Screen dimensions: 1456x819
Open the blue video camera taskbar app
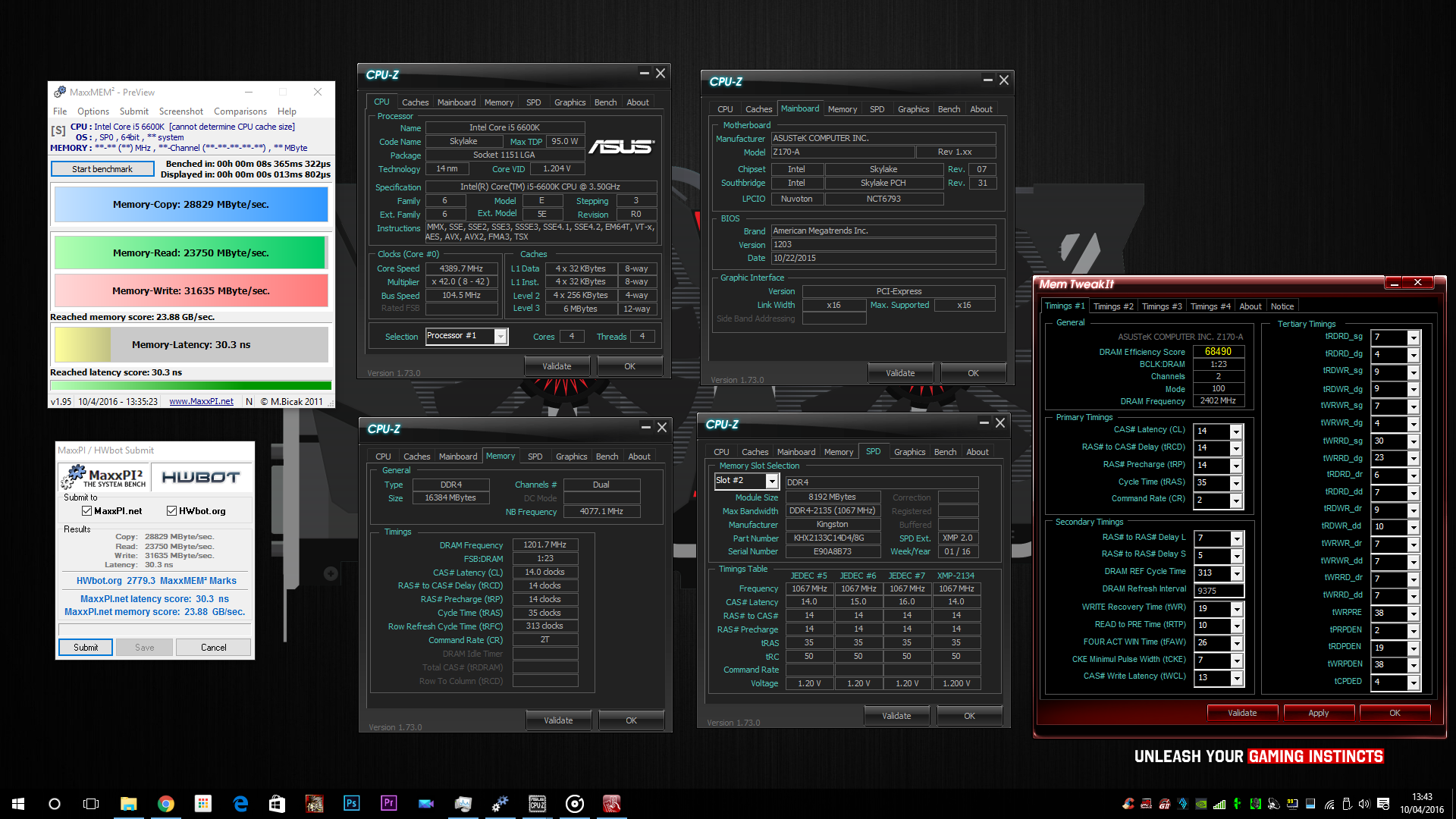[425, 804]
